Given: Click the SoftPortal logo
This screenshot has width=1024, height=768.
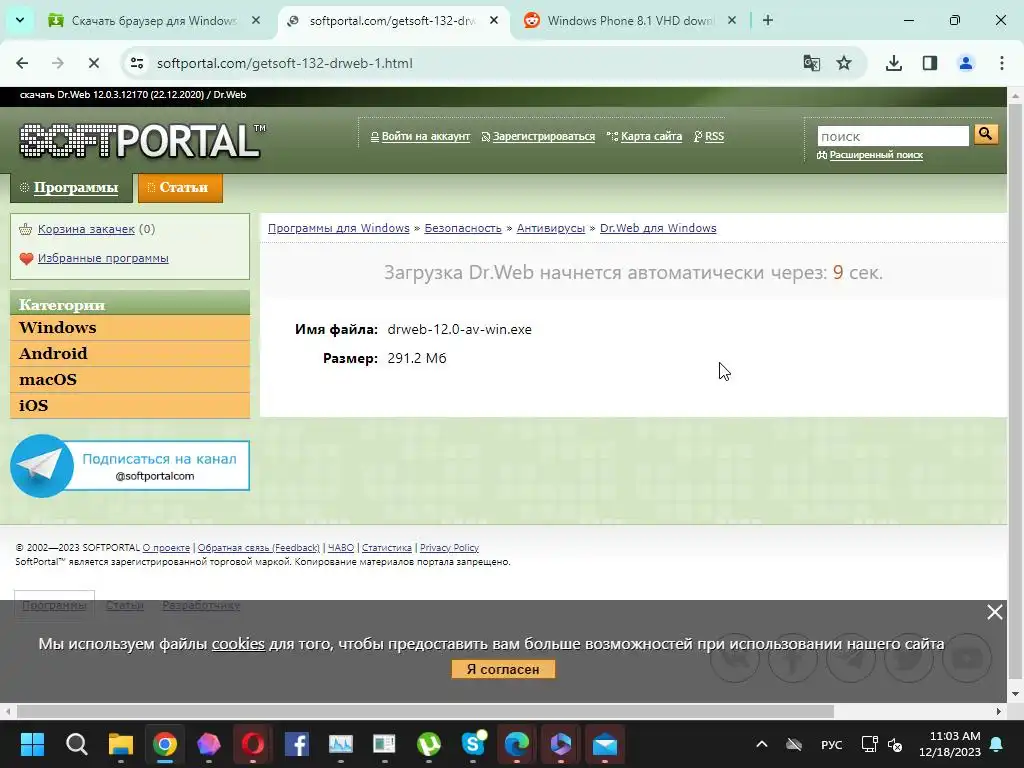Looking at the screenshot, I should 142,140.
